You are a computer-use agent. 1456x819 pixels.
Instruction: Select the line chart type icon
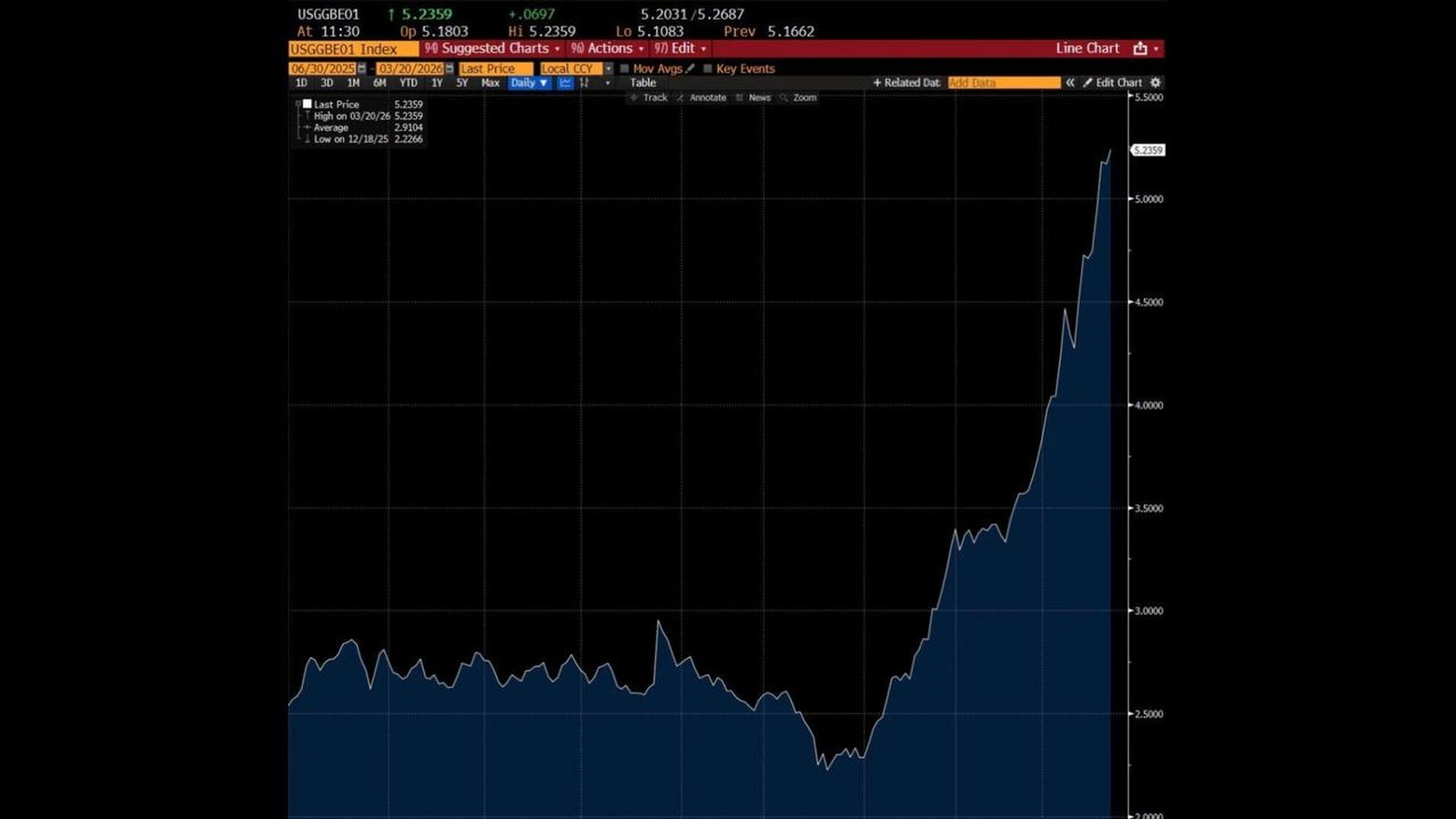(x=565, y=83)
